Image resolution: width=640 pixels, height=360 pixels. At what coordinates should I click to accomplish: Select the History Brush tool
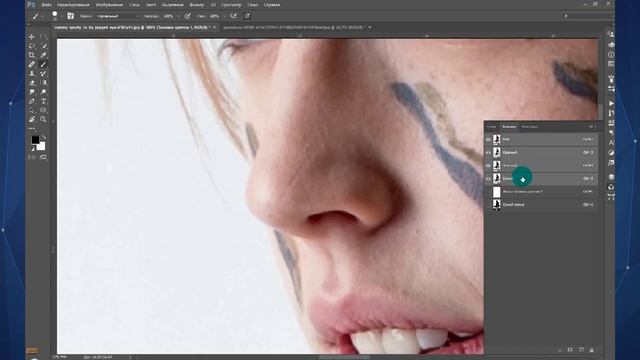tap(43, 73)
